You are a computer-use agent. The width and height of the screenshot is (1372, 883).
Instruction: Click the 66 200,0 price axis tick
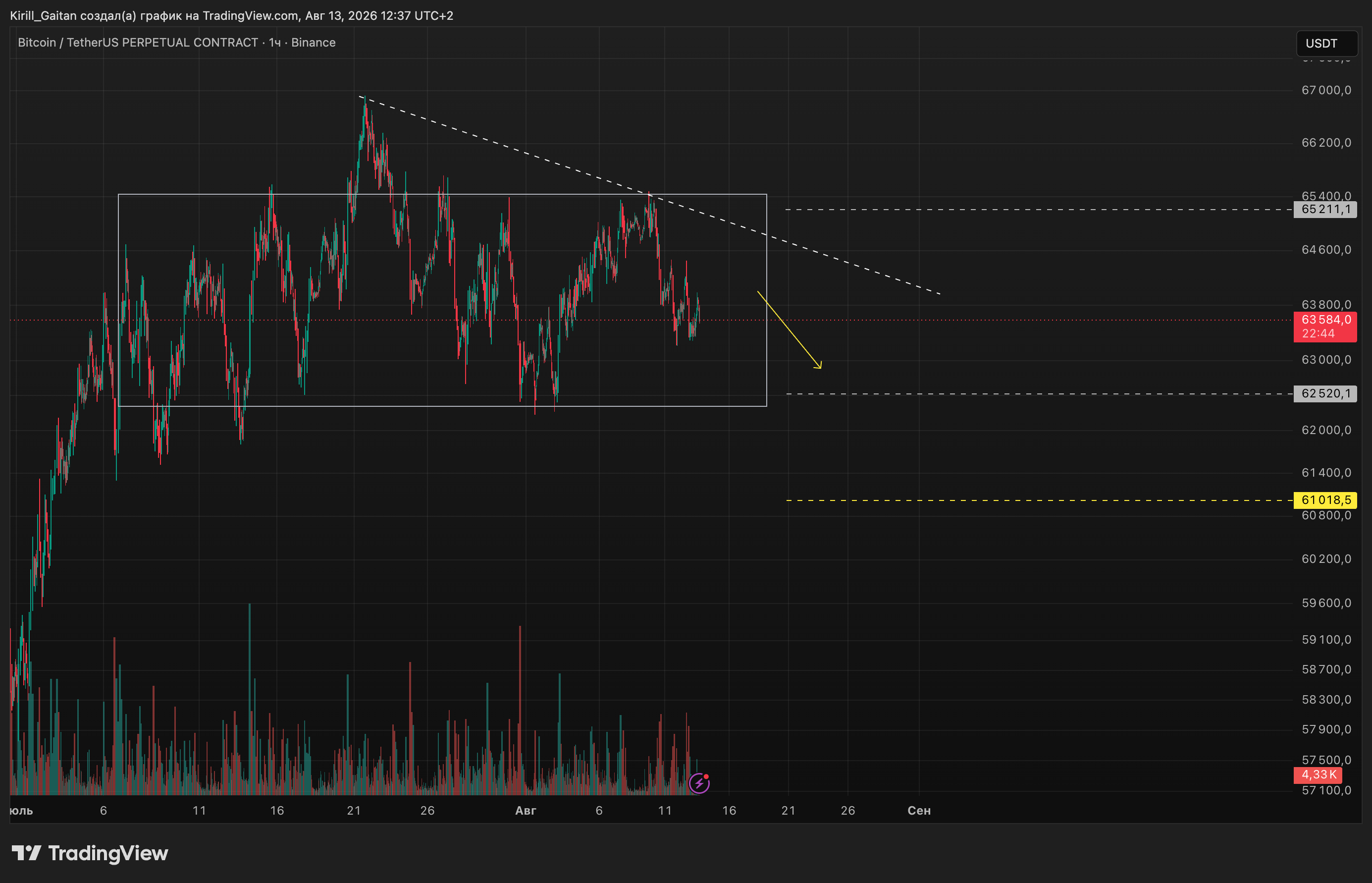coord(1326,142)
